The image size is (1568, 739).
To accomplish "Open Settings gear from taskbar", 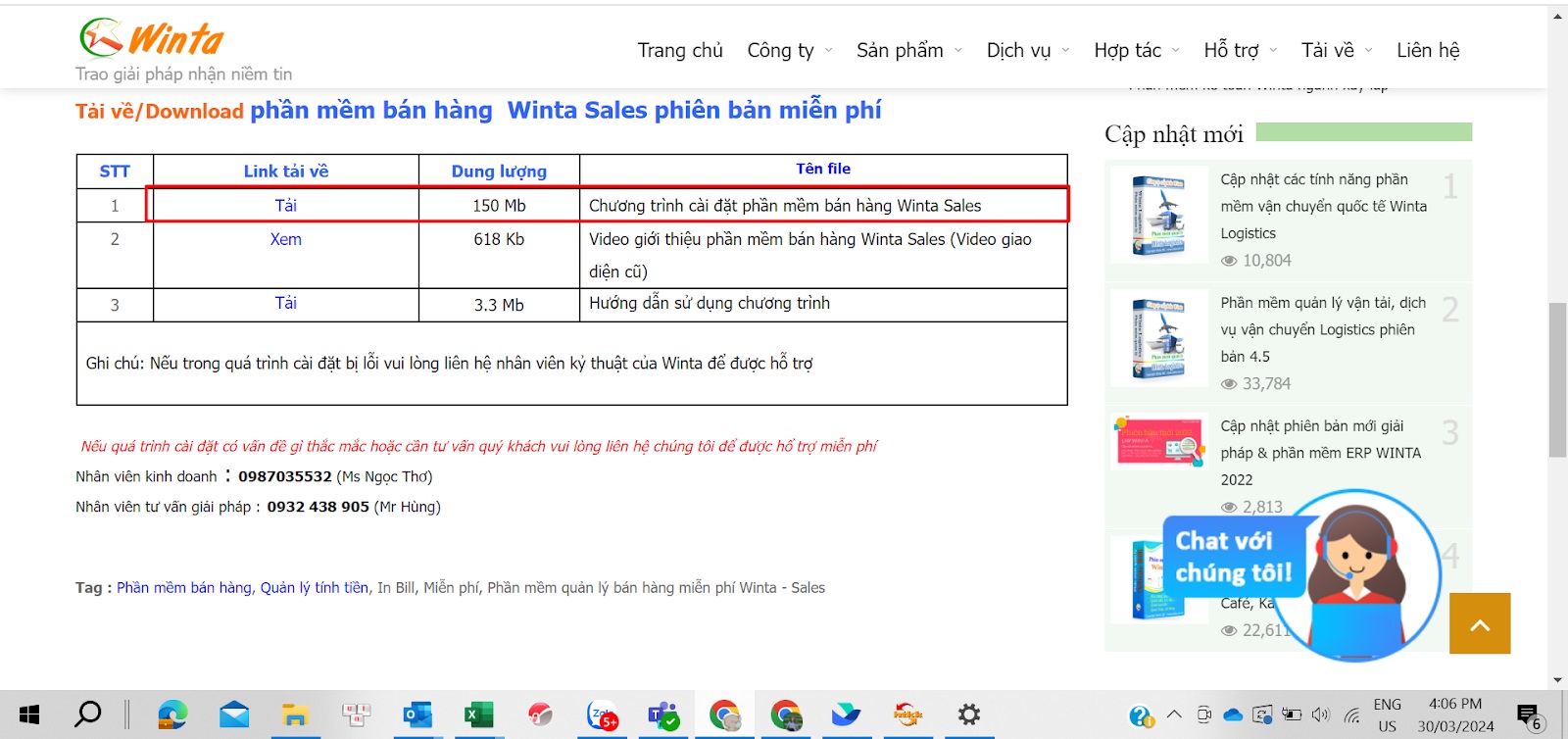I will (x=969, y=714).
